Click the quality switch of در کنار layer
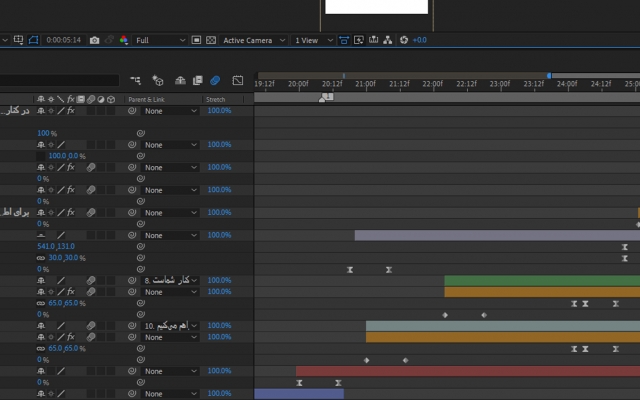Screen dimensions: 640x400 [x=60, y=111]
